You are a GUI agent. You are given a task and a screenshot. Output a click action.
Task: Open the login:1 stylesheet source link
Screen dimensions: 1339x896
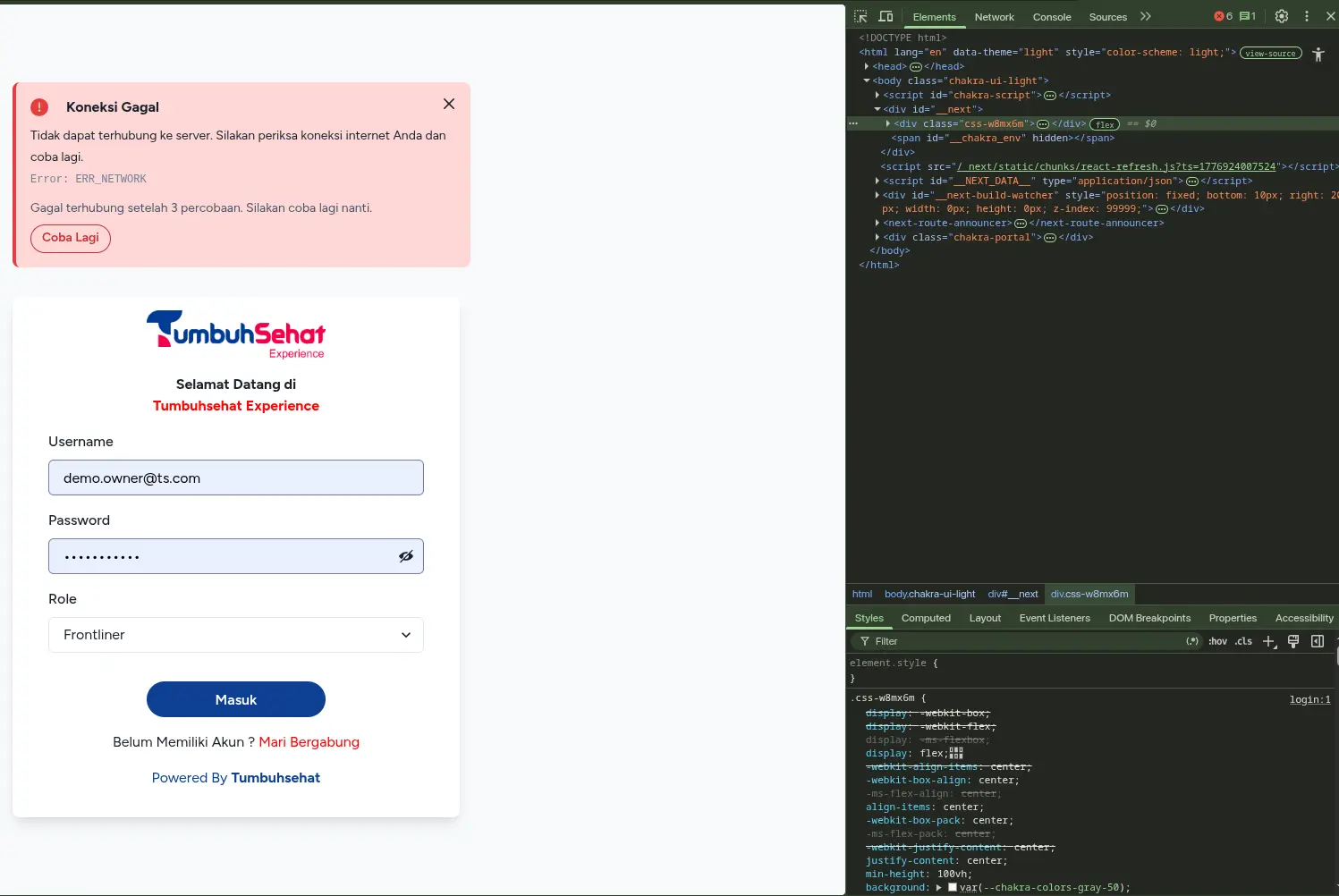(1309, 699)
